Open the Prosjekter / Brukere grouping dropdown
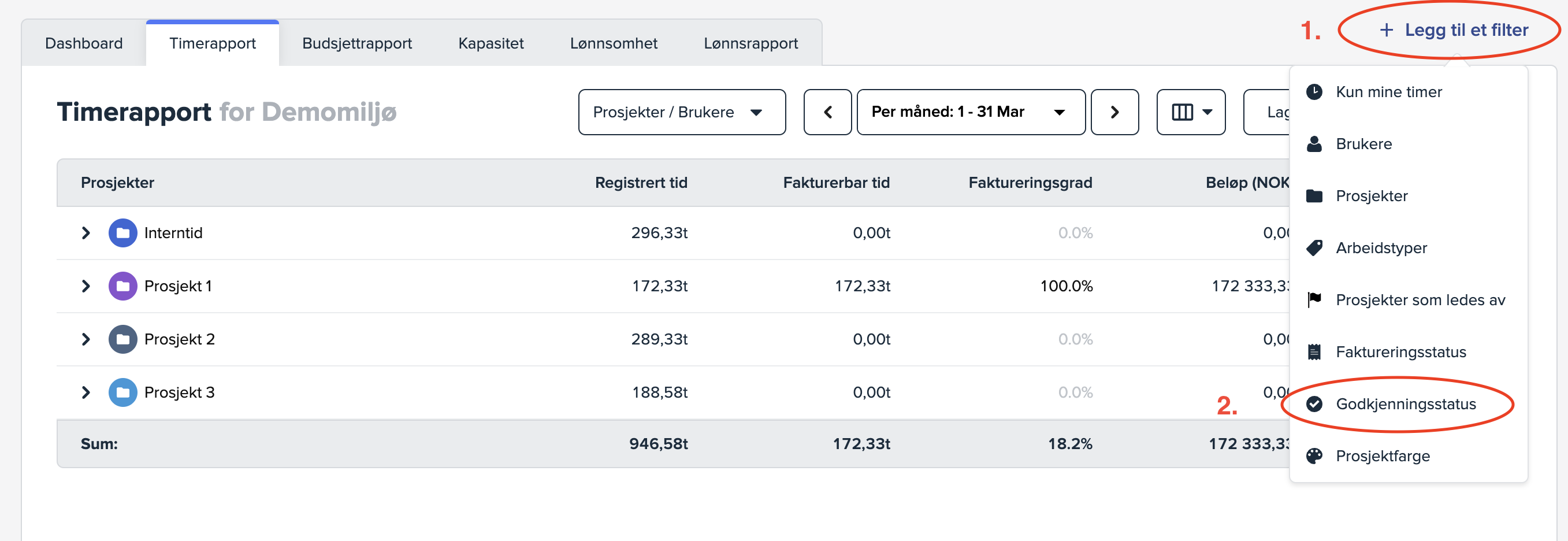Image resolution: width=1568 pixels, height=541 pixels. coord(681,112)
